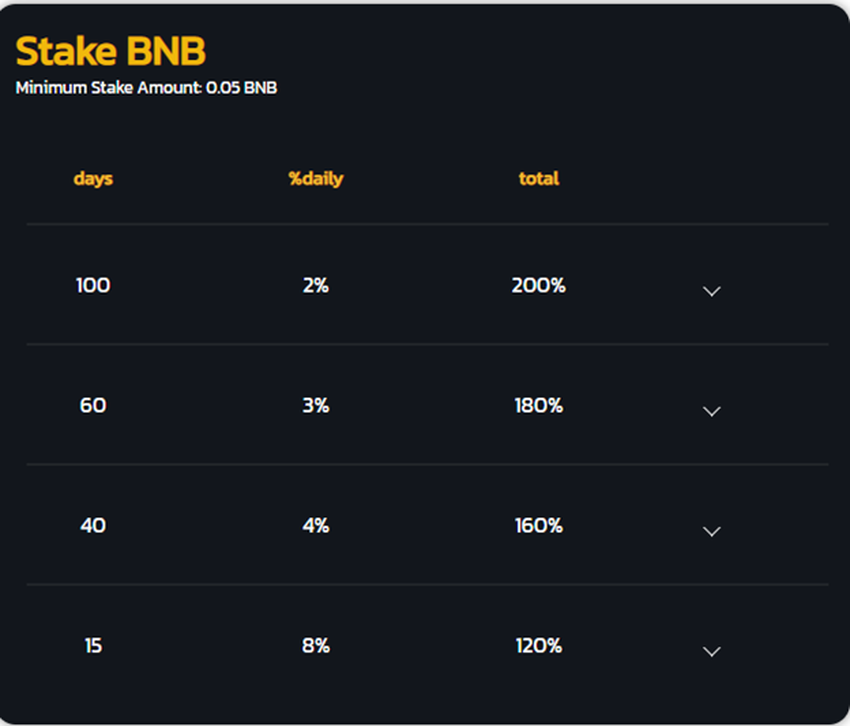The height and width of the screenshot is (726, 850).
Task: Click the 'total' column header
Action: 538,179
